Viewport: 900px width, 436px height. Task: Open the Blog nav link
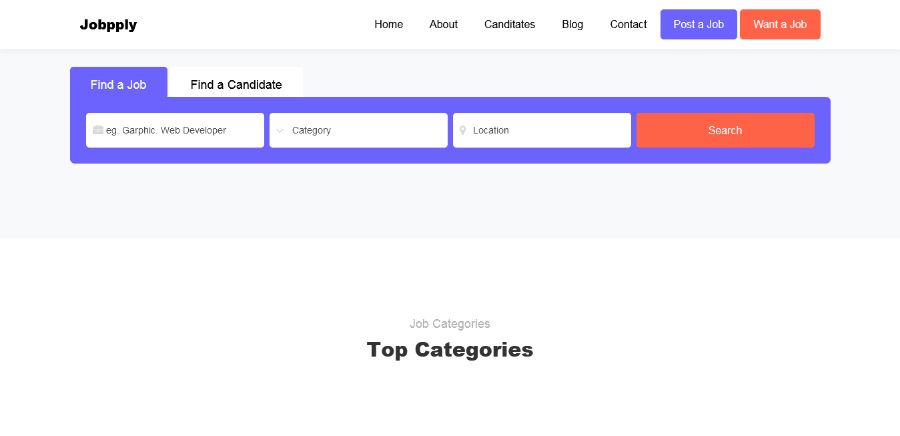pos(572,24)
